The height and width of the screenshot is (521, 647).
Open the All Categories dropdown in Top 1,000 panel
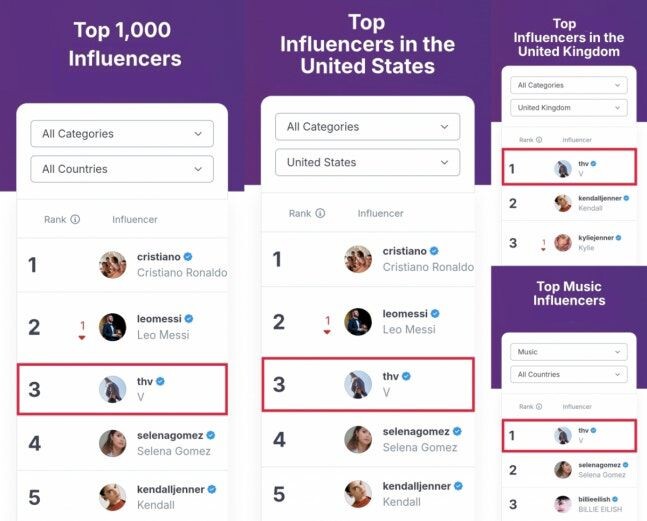pyautogui.click(x=122, y=134)
